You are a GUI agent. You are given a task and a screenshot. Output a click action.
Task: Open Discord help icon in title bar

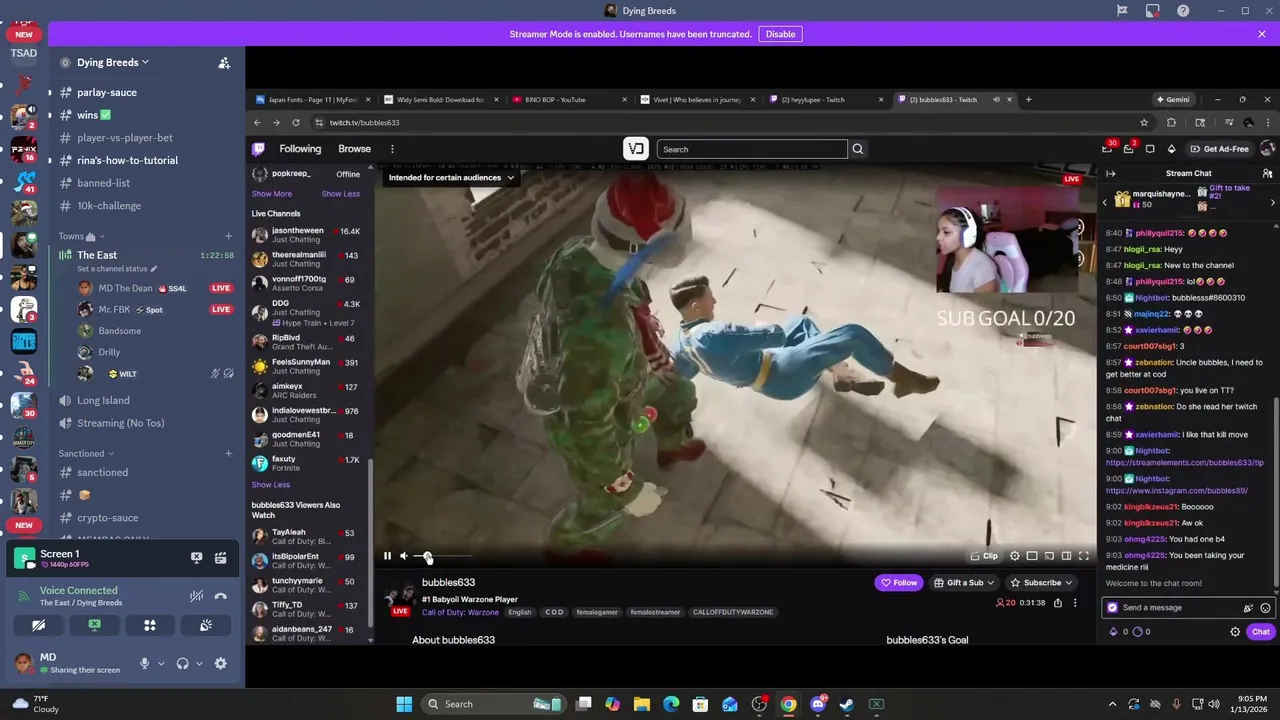pos(1184,11)
